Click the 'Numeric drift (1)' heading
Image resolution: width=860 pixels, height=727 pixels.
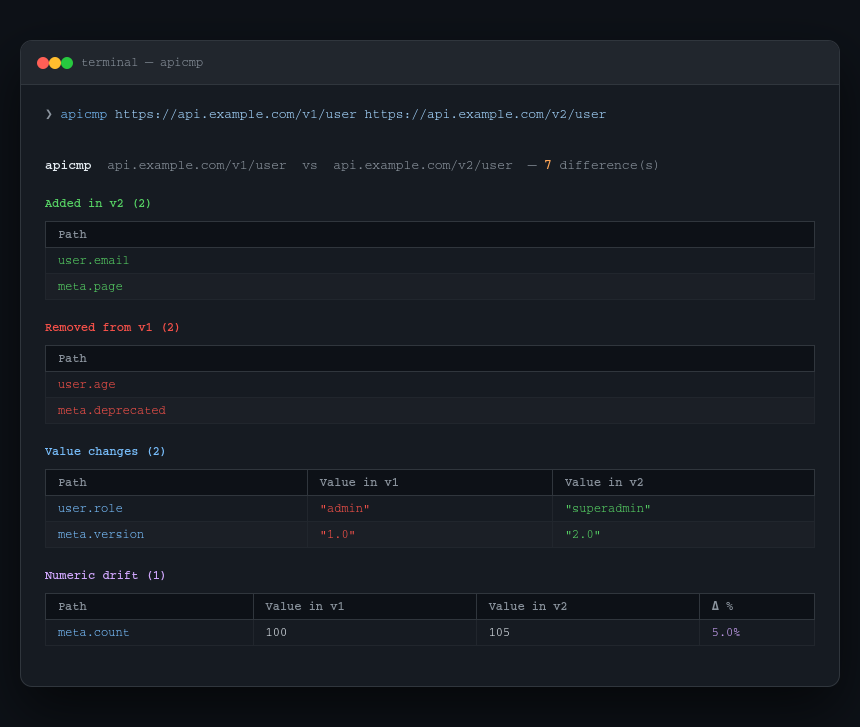point(105,575)
